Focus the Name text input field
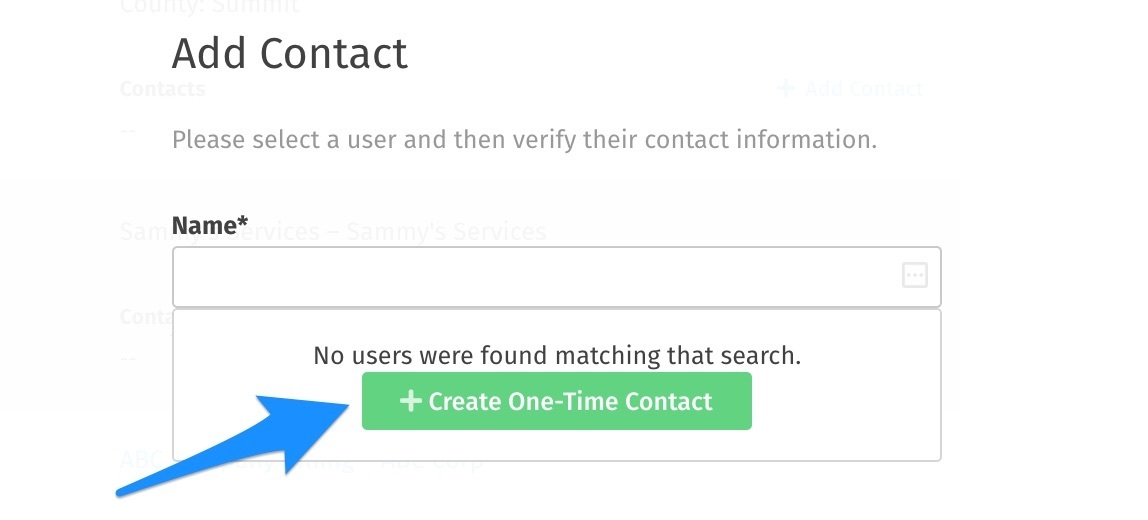 pyautogui.click(x=556, y=276)
